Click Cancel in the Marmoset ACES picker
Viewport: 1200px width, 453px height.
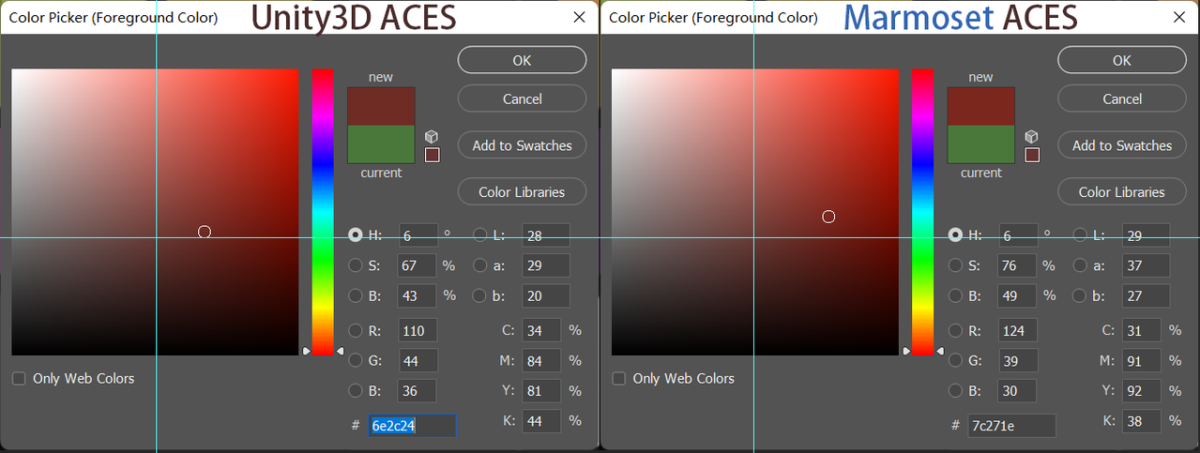(x=1122, y=99)
